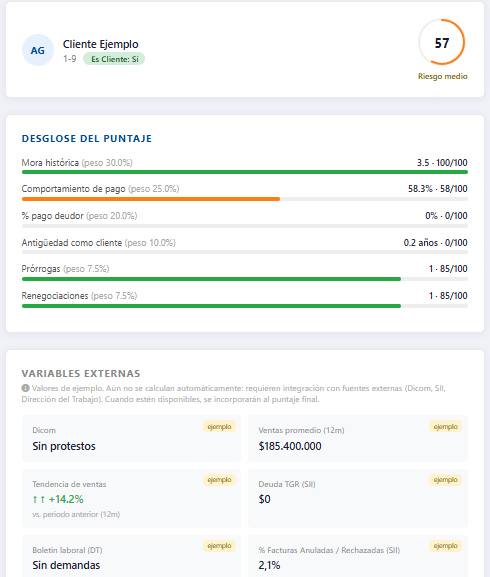This screenshot has height=577, width=490.
Task: Click the Renegociaciones '1 · 85/100' value
Action: pyautogui.click(x=448, y=295)
